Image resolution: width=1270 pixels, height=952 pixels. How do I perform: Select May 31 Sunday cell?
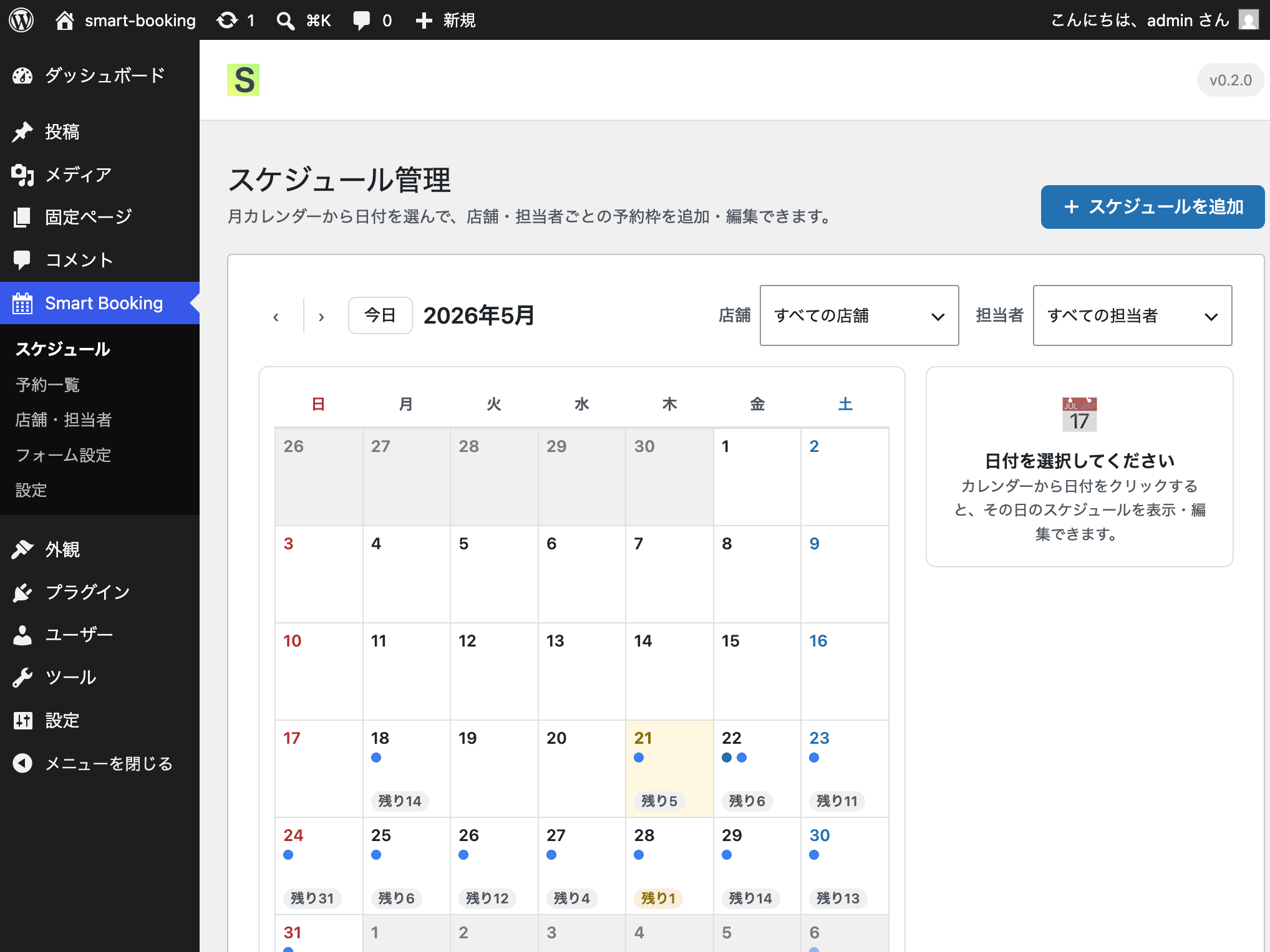(319, 933)
